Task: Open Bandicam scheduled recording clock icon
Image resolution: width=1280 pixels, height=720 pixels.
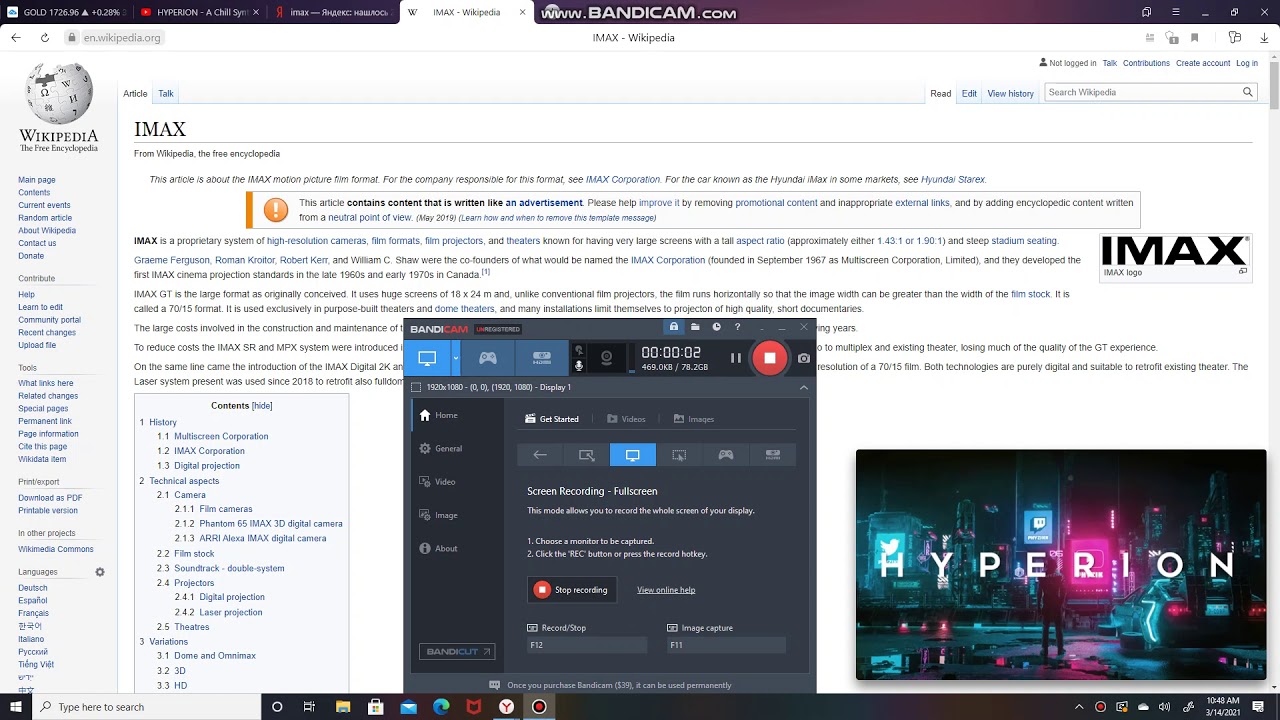Action: (x=716, y=327)
